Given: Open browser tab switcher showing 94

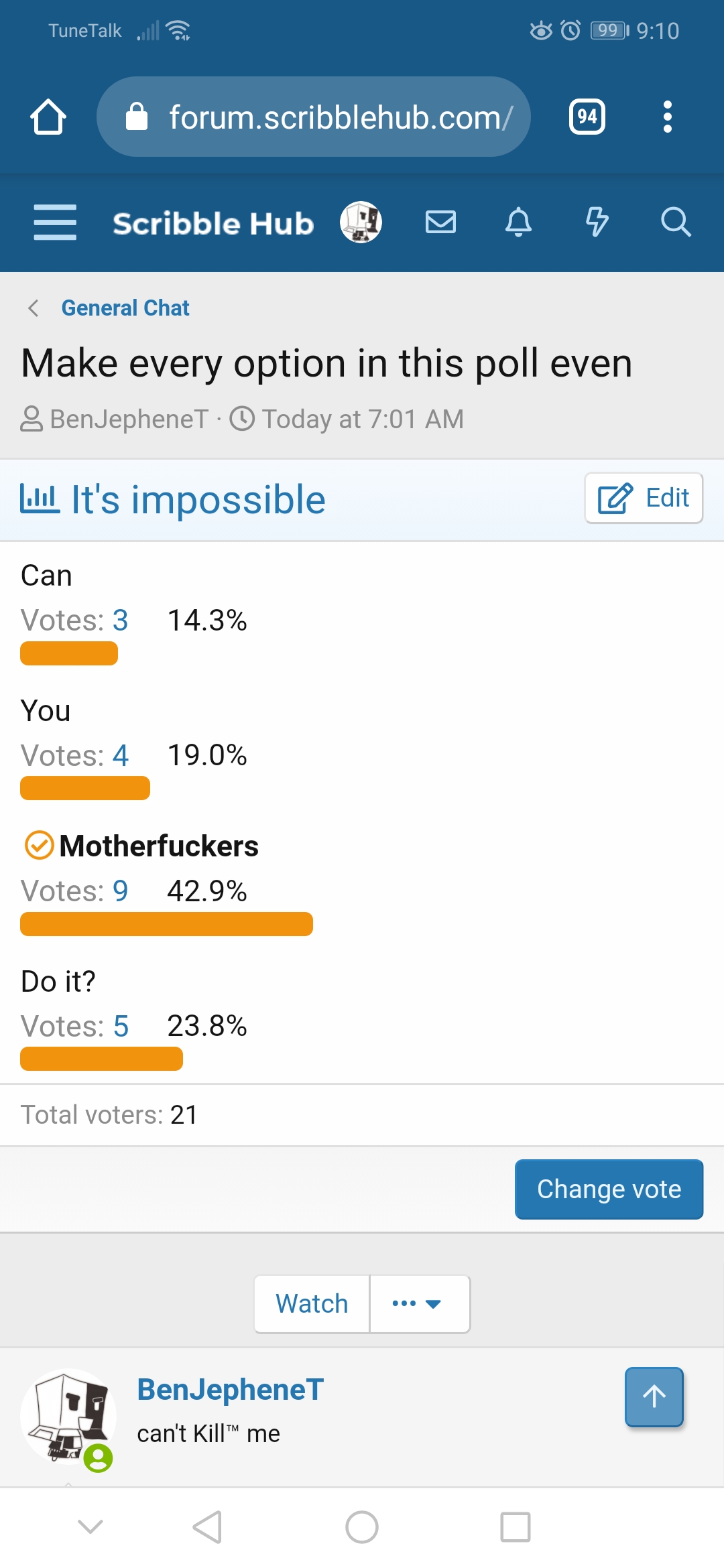Looking at the screenshot, I should pos(587,116).
